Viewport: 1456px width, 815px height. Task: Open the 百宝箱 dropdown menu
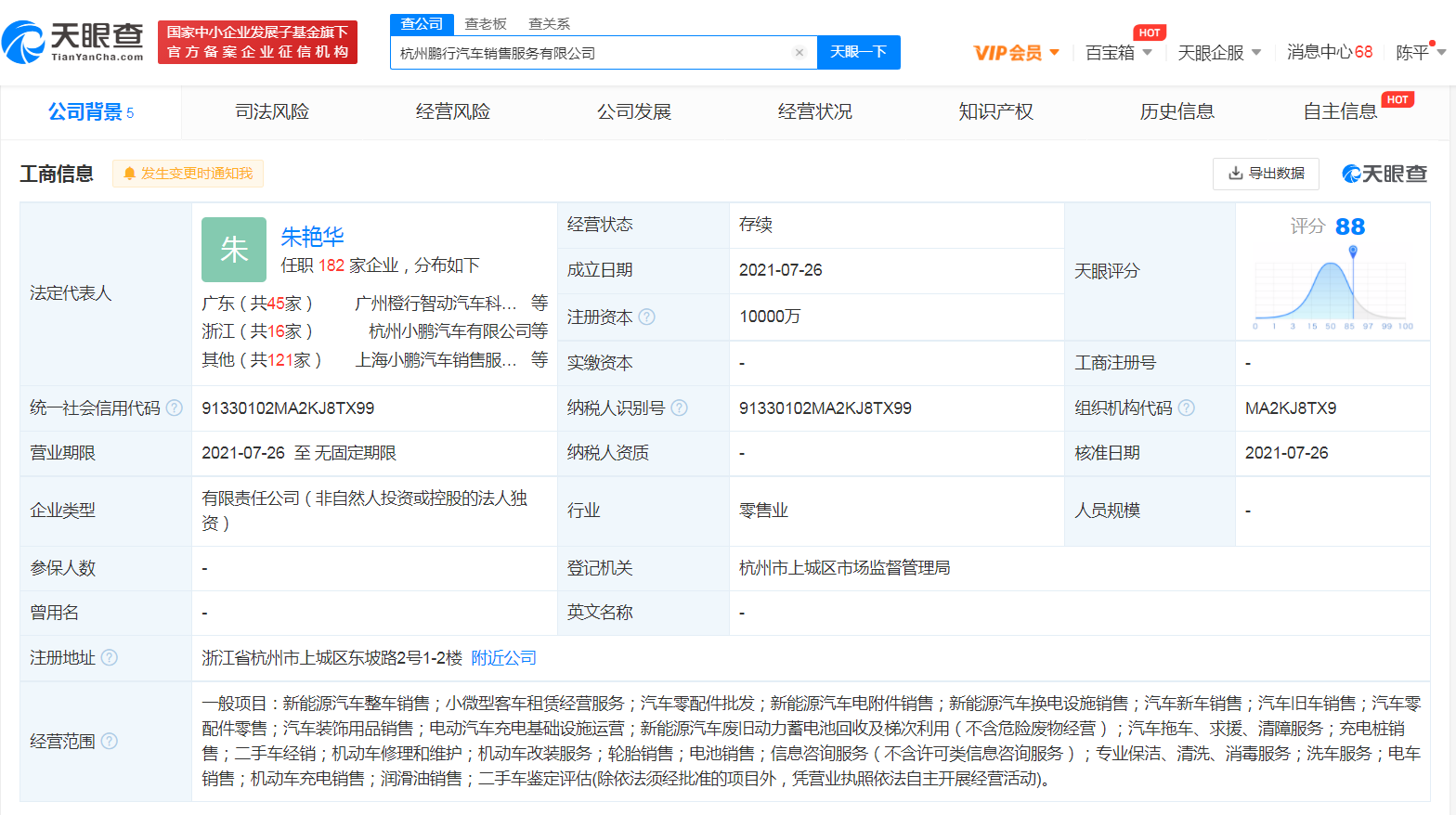click(x=1118, y=53)
